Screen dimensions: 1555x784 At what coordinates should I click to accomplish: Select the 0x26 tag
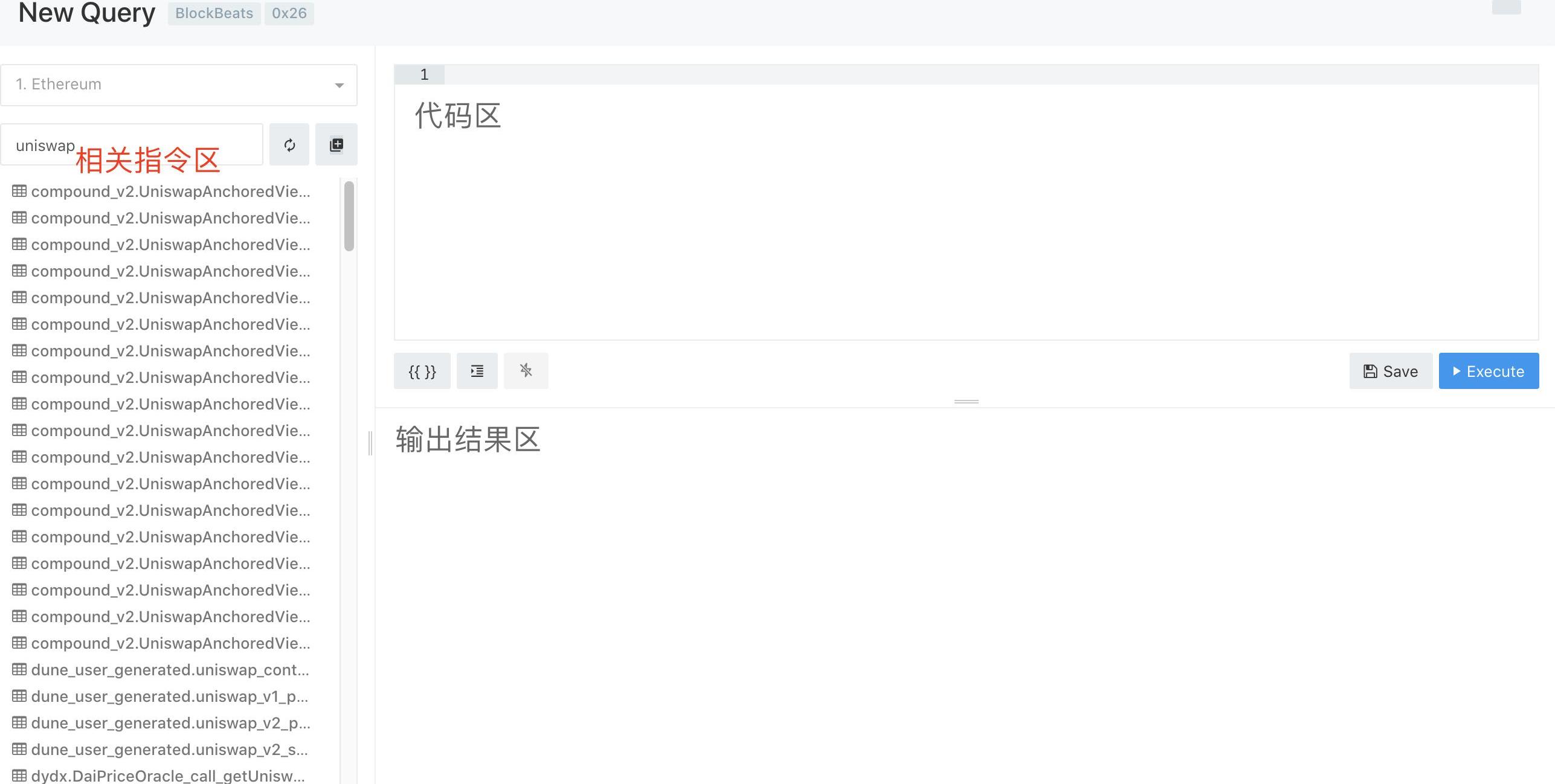(x=289, y=13)
